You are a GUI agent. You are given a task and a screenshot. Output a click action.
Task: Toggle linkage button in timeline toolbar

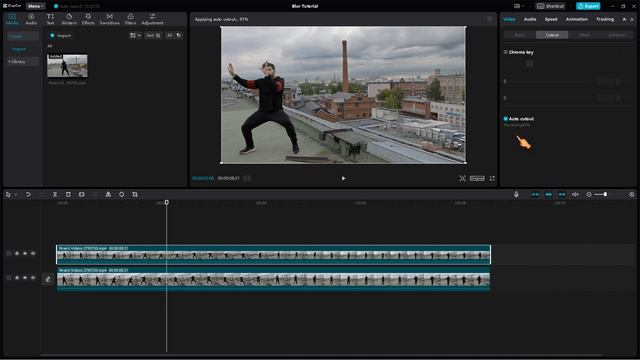tap(562, 195)
